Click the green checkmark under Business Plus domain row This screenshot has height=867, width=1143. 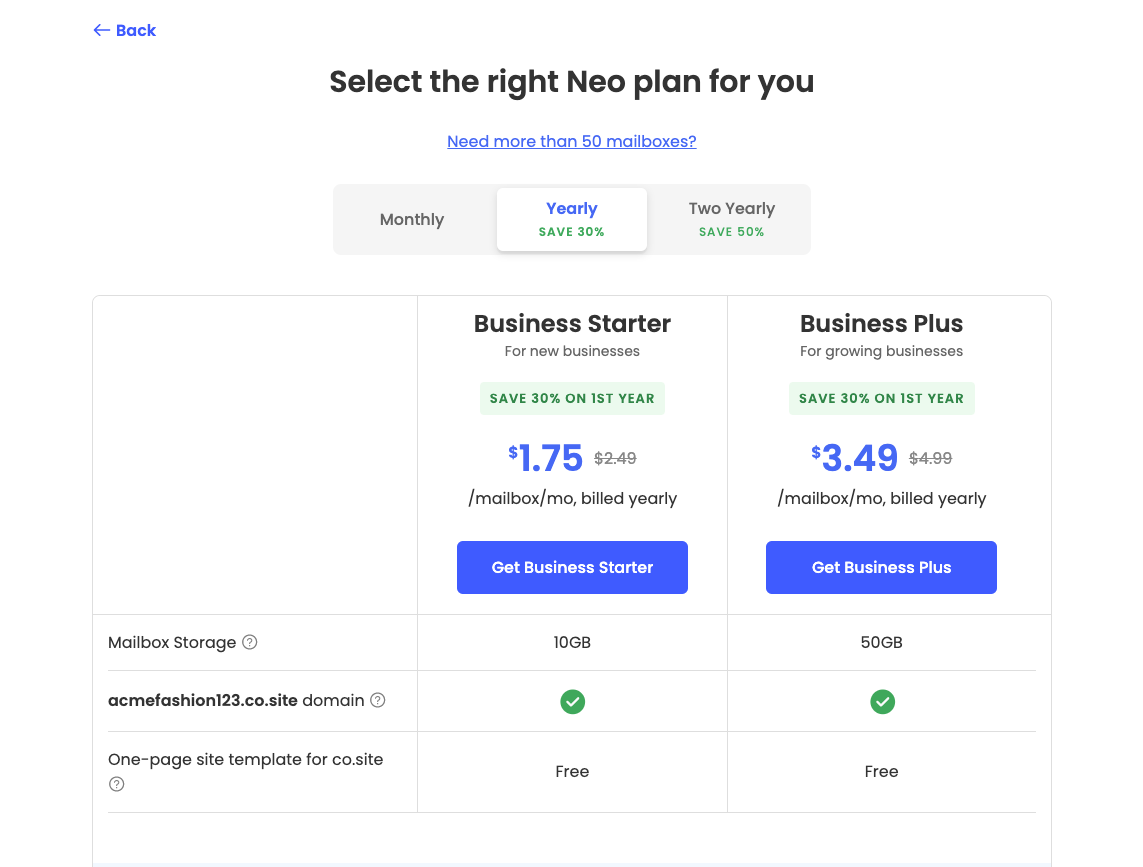[x=881, y=701]
